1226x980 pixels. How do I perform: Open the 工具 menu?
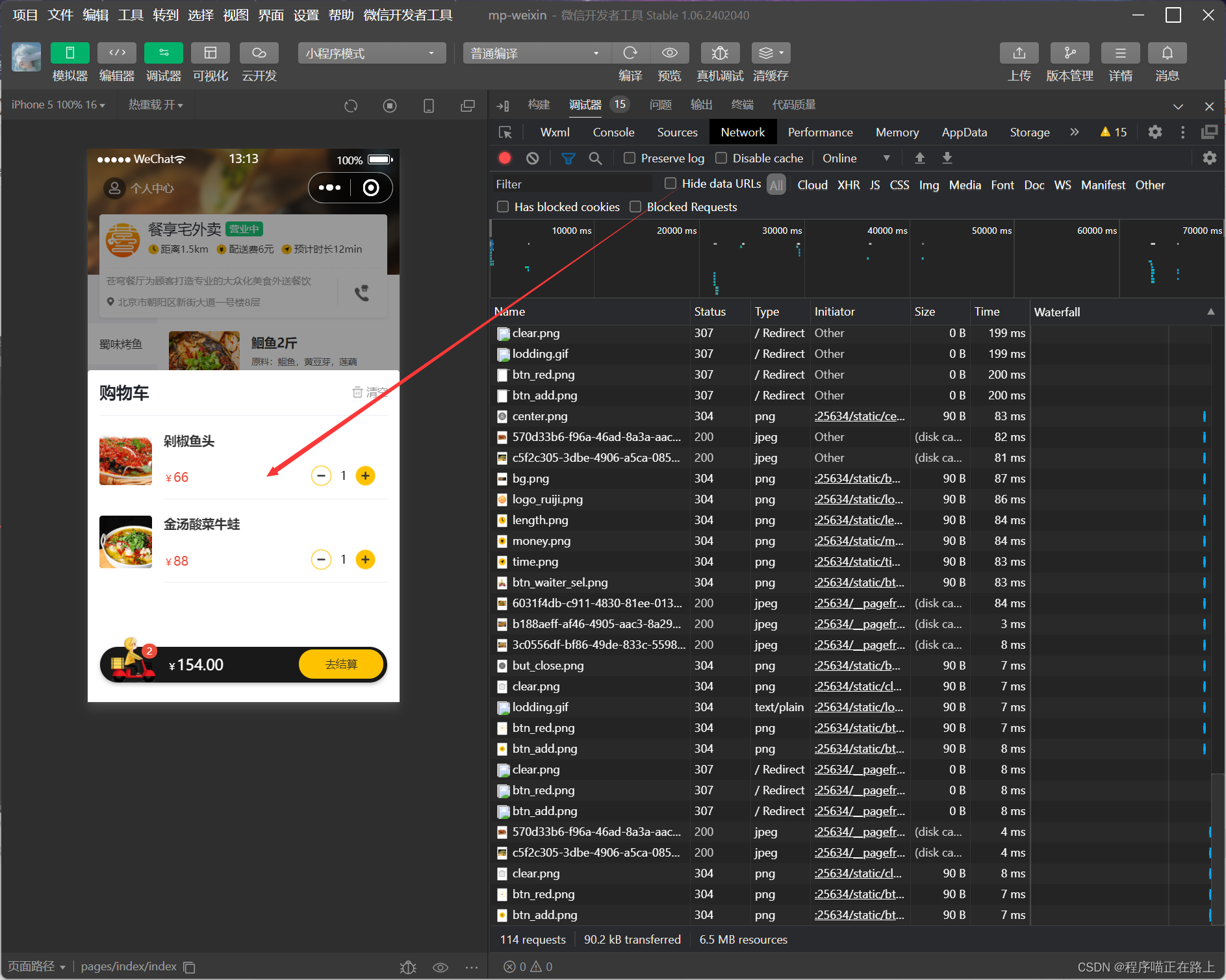point(131,15)
